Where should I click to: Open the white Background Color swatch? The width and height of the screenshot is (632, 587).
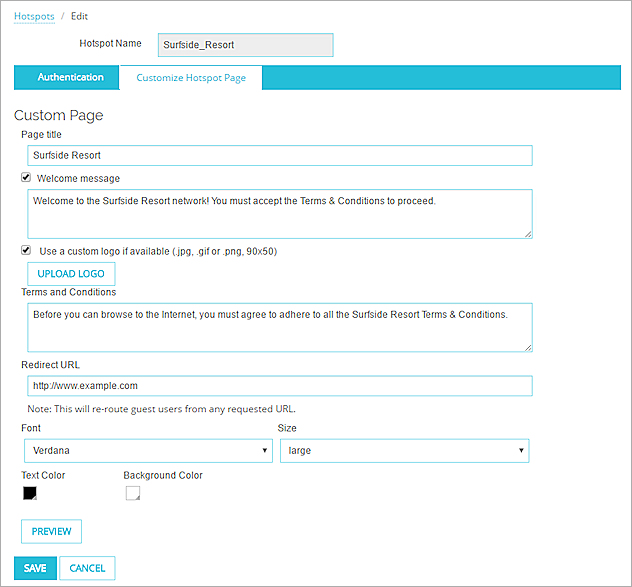(132, 493)
